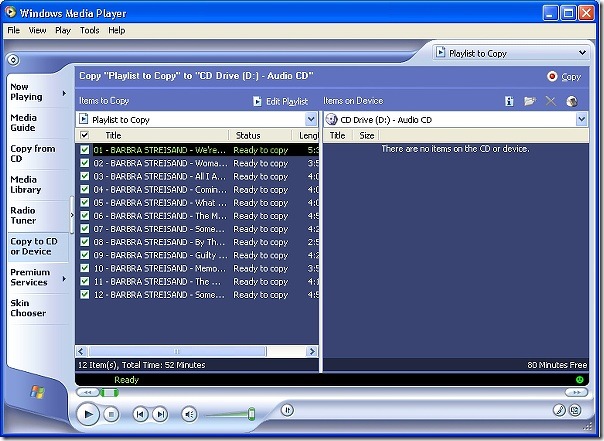The height and width of the screenshot is (441, 604).
Task: Click the scroll left arrow in track list
Action: 81,351
